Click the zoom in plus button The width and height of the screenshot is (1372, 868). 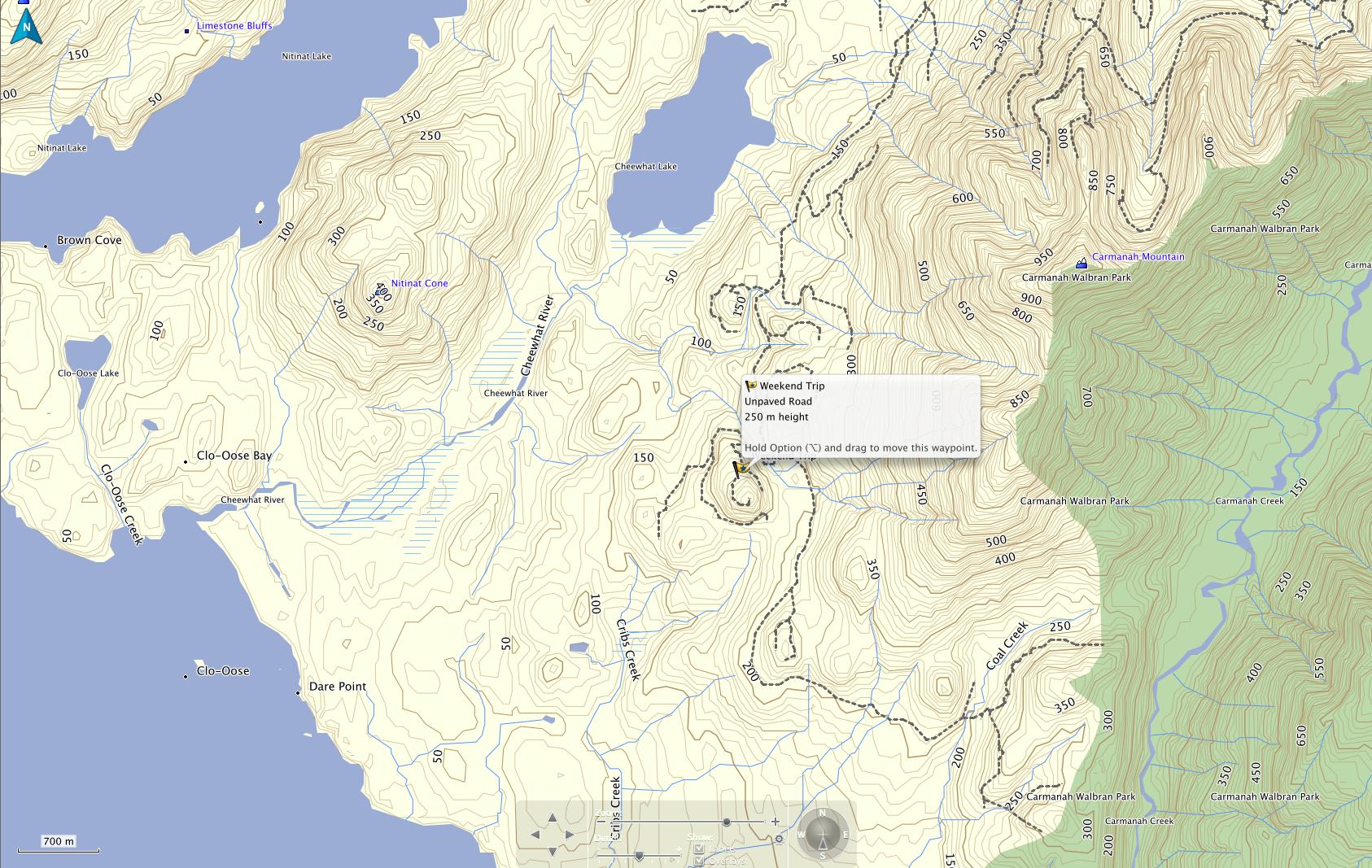[x=776, y=822]
